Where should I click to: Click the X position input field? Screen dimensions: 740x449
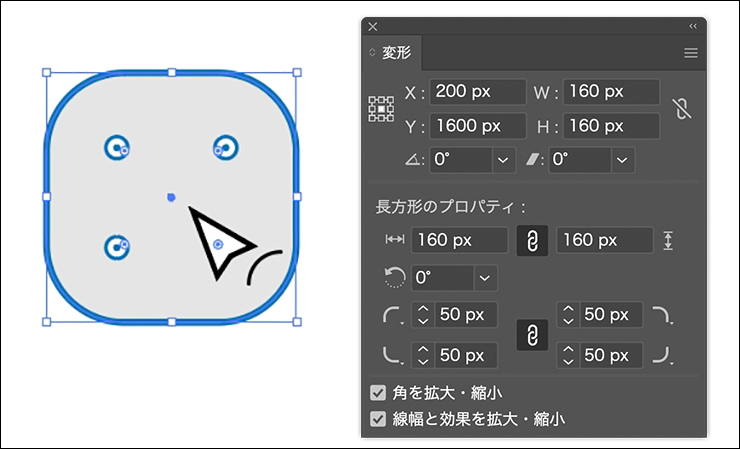(x=478, y=92)
